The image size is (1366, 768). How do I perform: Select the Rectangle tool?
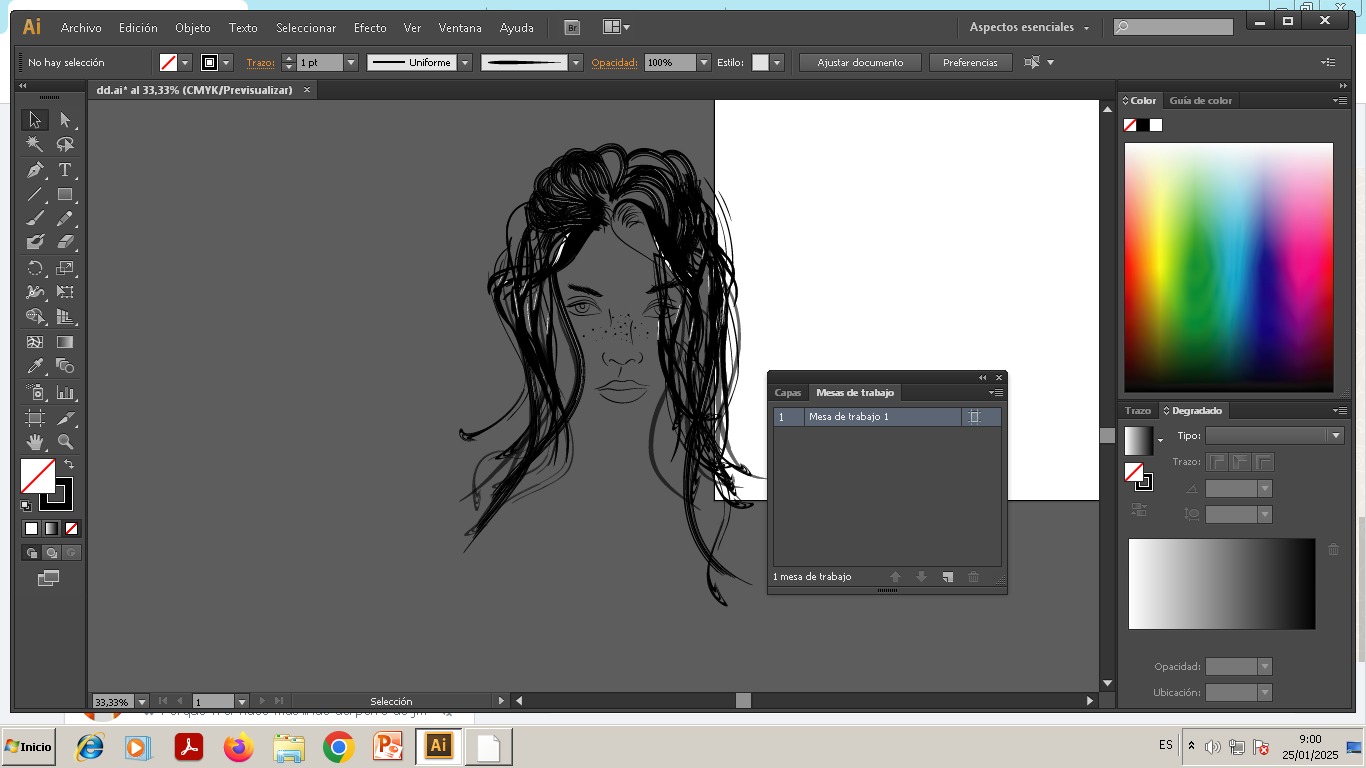point(65,194)
